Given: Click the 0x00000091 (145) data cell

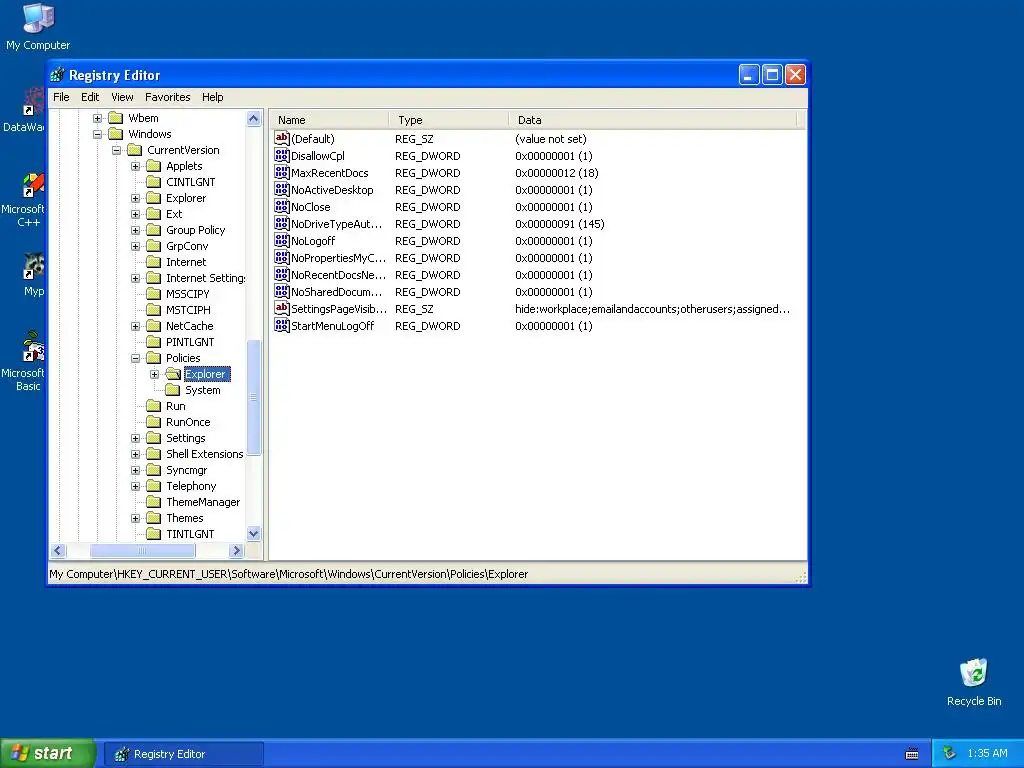Looking at the screenshot, I should pyautogui.click(x=560, y=224).
